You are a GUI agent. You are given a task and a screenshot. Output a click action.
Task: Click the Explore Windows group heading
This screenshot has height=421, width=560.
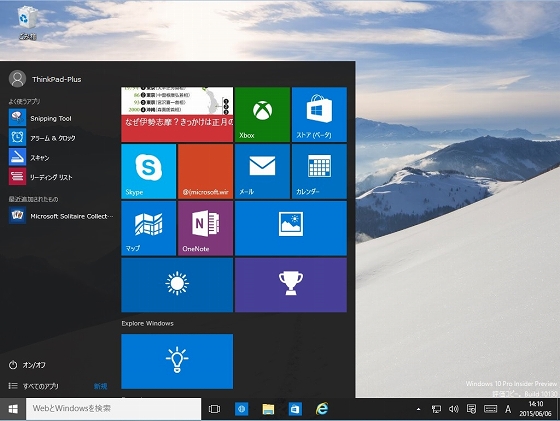point(147,323)
